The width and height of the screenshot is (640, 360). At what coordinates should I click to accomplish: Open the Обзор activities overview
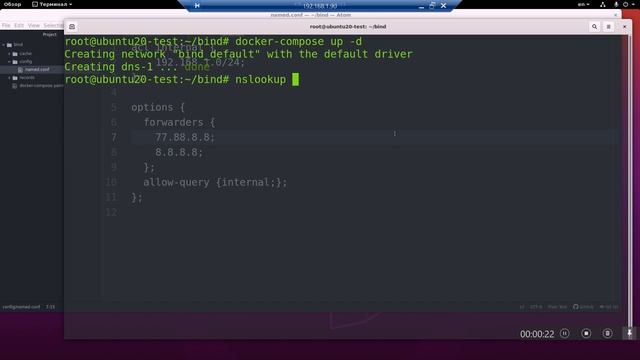point(12,4)
